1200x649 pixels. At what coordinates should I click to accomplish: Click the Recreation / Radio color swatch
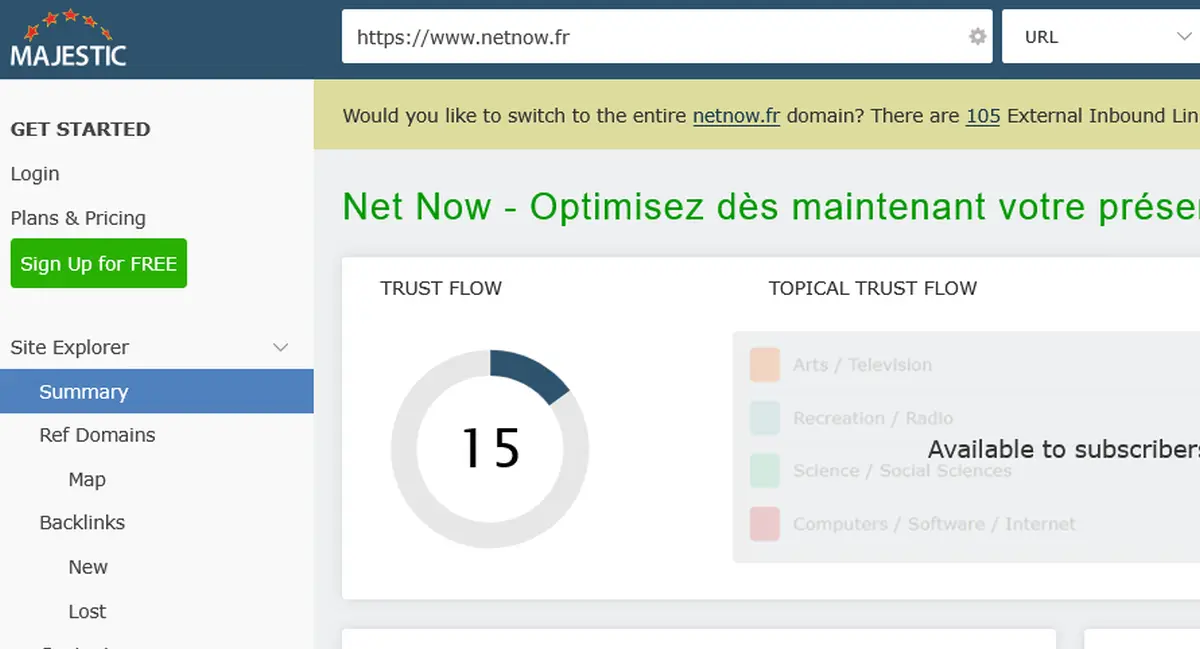pyautogui.click(x=765, y=418)
